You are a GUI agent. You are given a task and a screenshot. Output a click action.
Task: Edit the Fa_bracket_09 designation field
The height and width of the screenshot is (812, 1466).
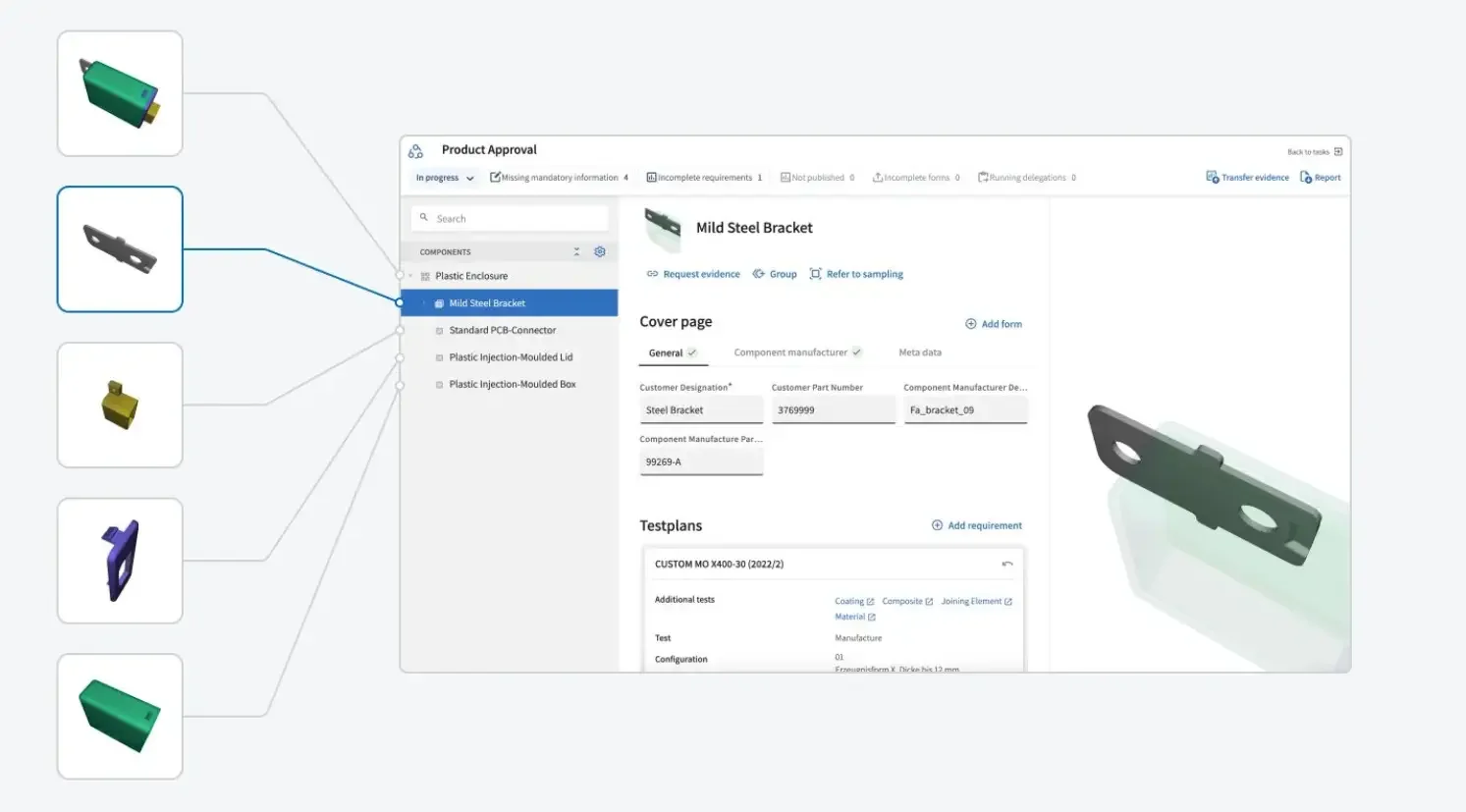pos(965,410)
